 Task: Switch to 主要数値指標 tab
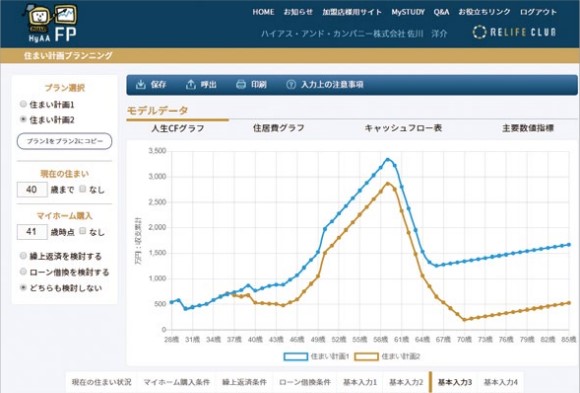point(528,128)
